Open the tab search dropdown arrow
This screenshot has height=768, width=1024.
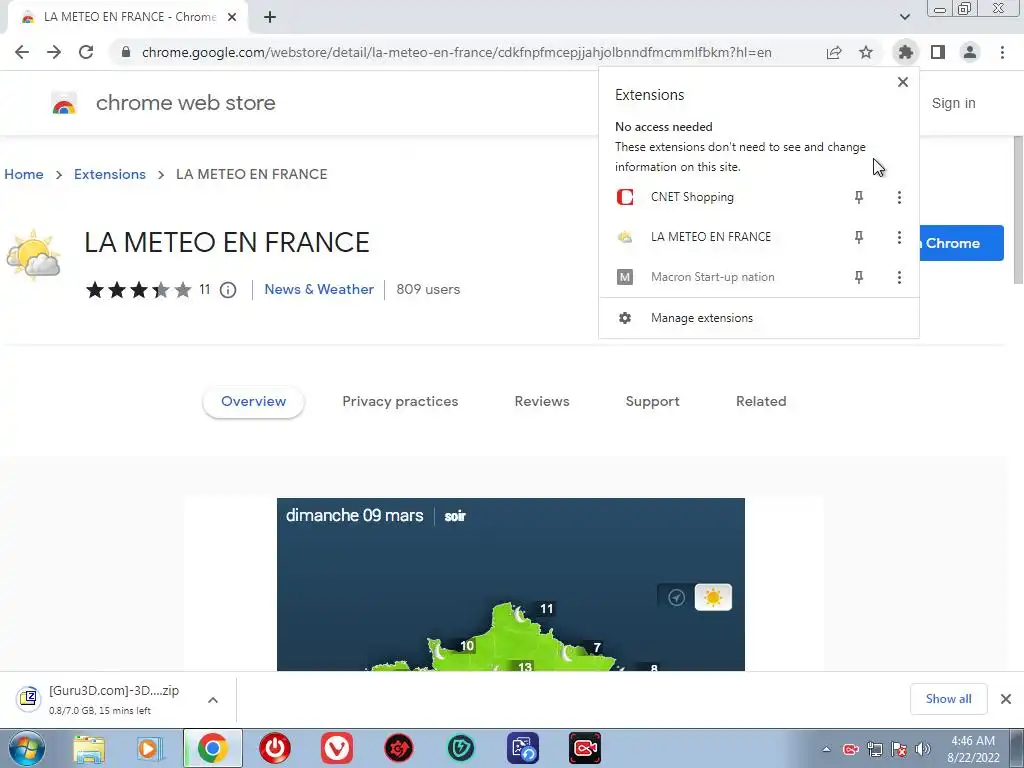tap(904, 17)
